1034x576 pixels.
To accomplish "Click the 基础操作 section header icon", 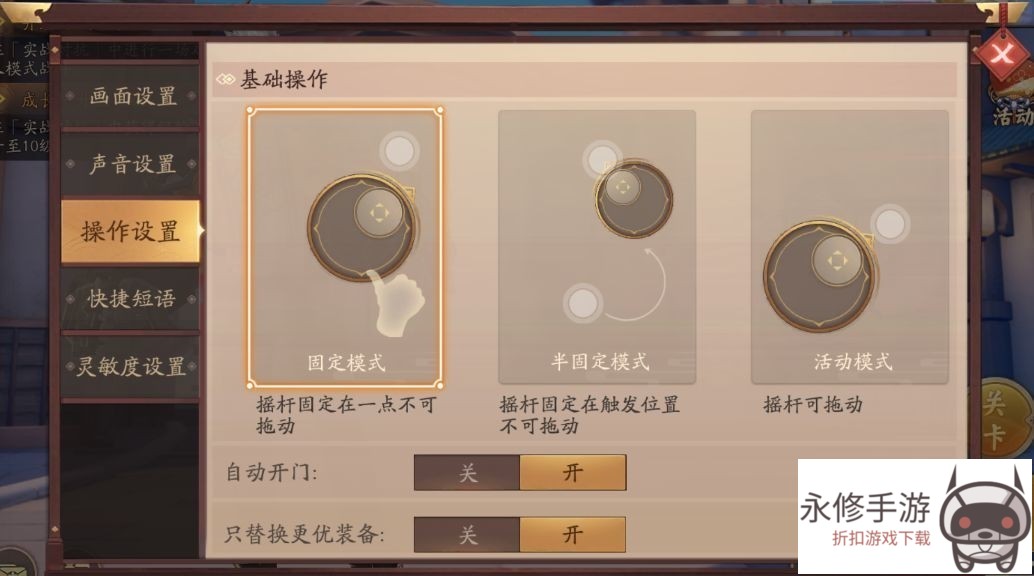I will [225, 80].
